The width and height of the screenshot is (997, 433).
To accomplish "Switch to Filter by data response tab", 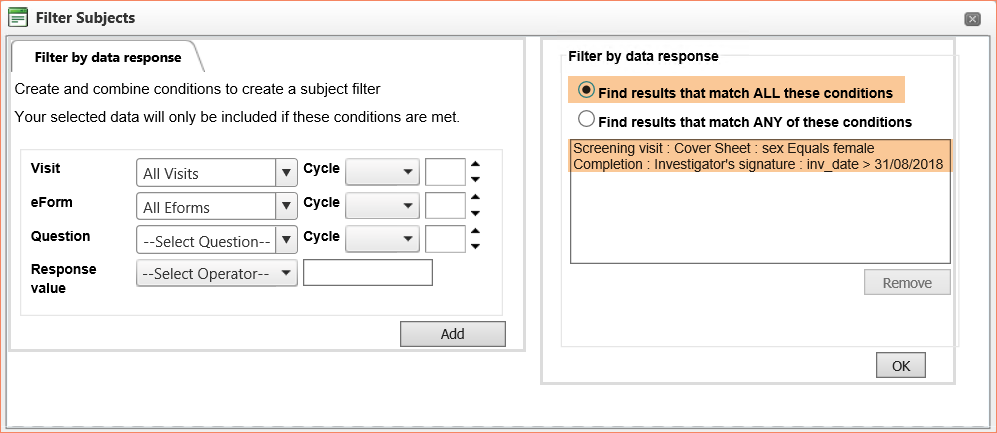I will [x=107, y=57].
